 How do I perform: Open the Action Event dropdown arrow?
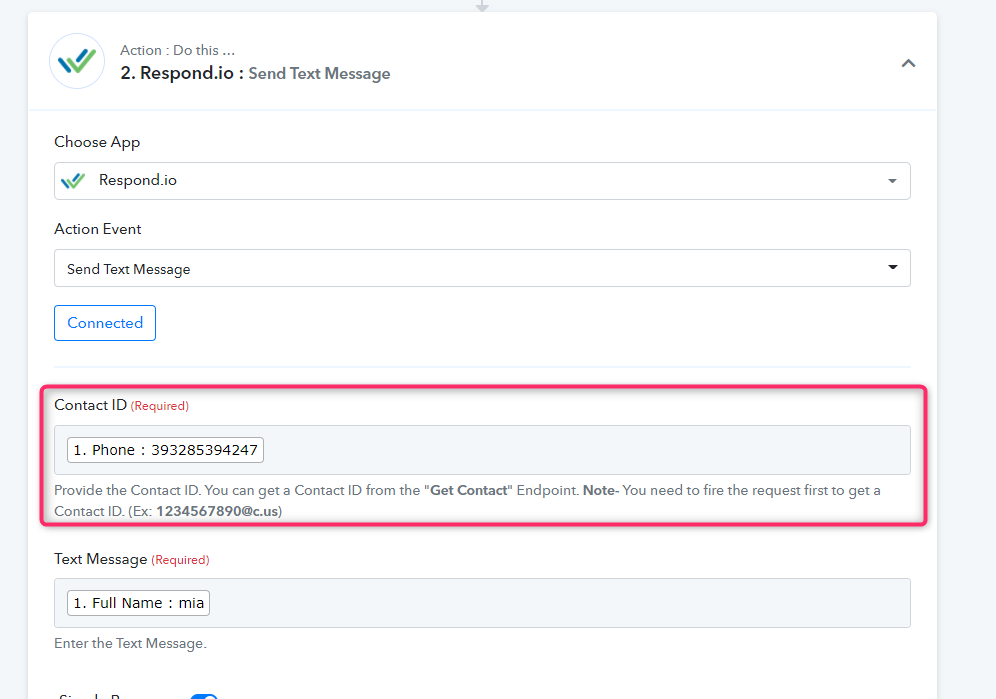[891, 268]
